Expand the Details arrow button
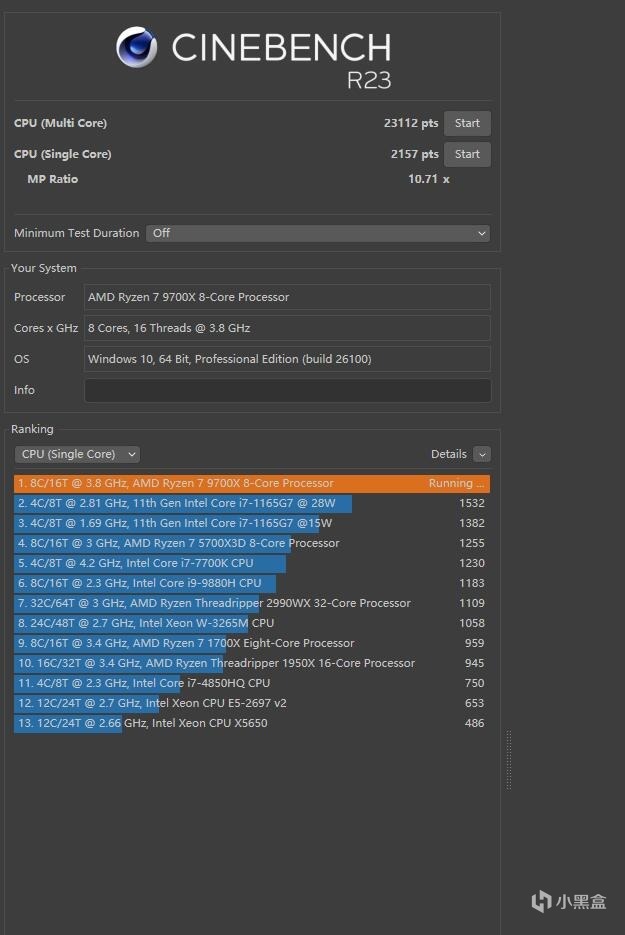The image size is (625, 935). (482, 454)
